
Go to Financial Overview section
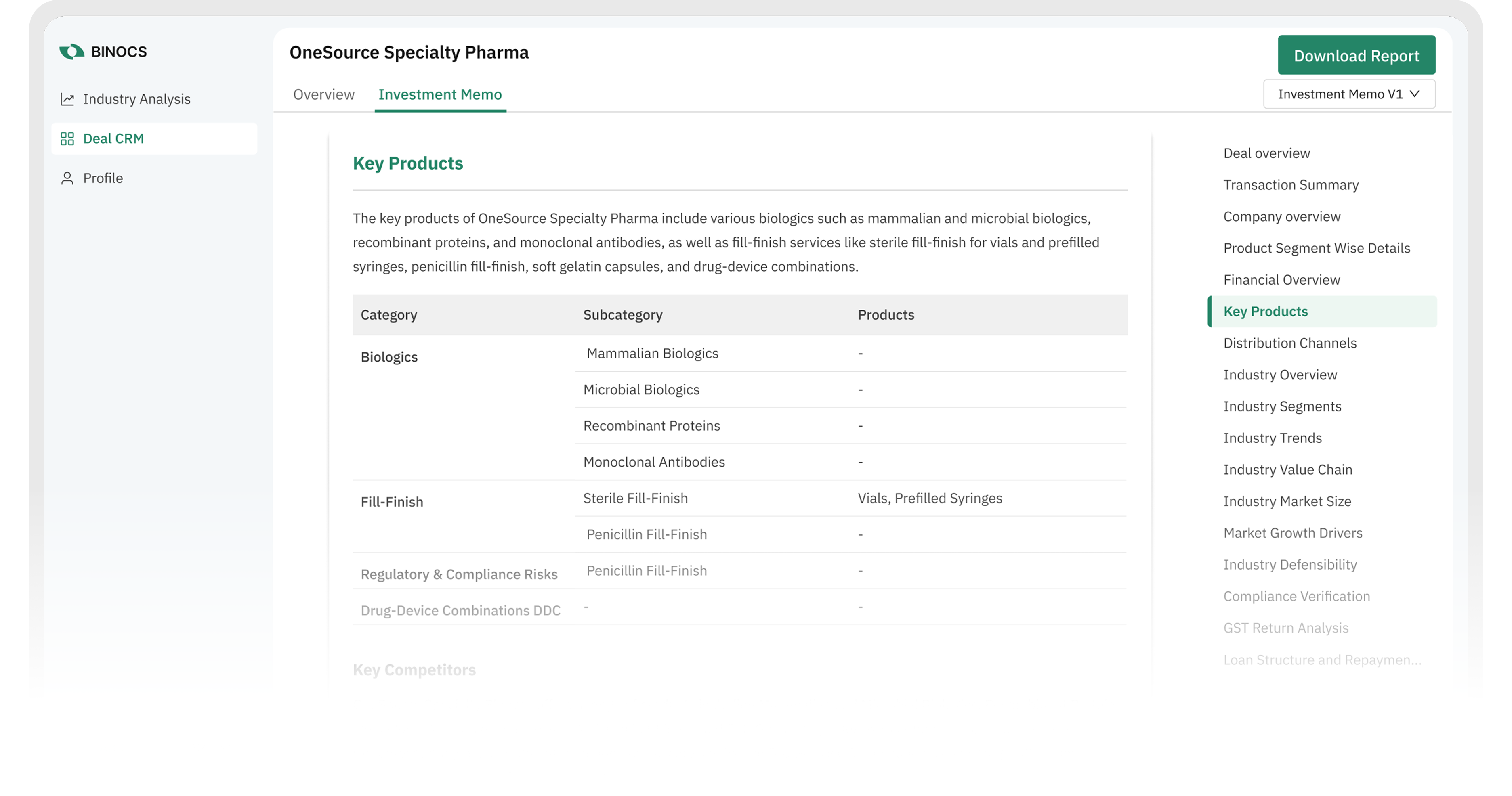tap(1281, 280)
